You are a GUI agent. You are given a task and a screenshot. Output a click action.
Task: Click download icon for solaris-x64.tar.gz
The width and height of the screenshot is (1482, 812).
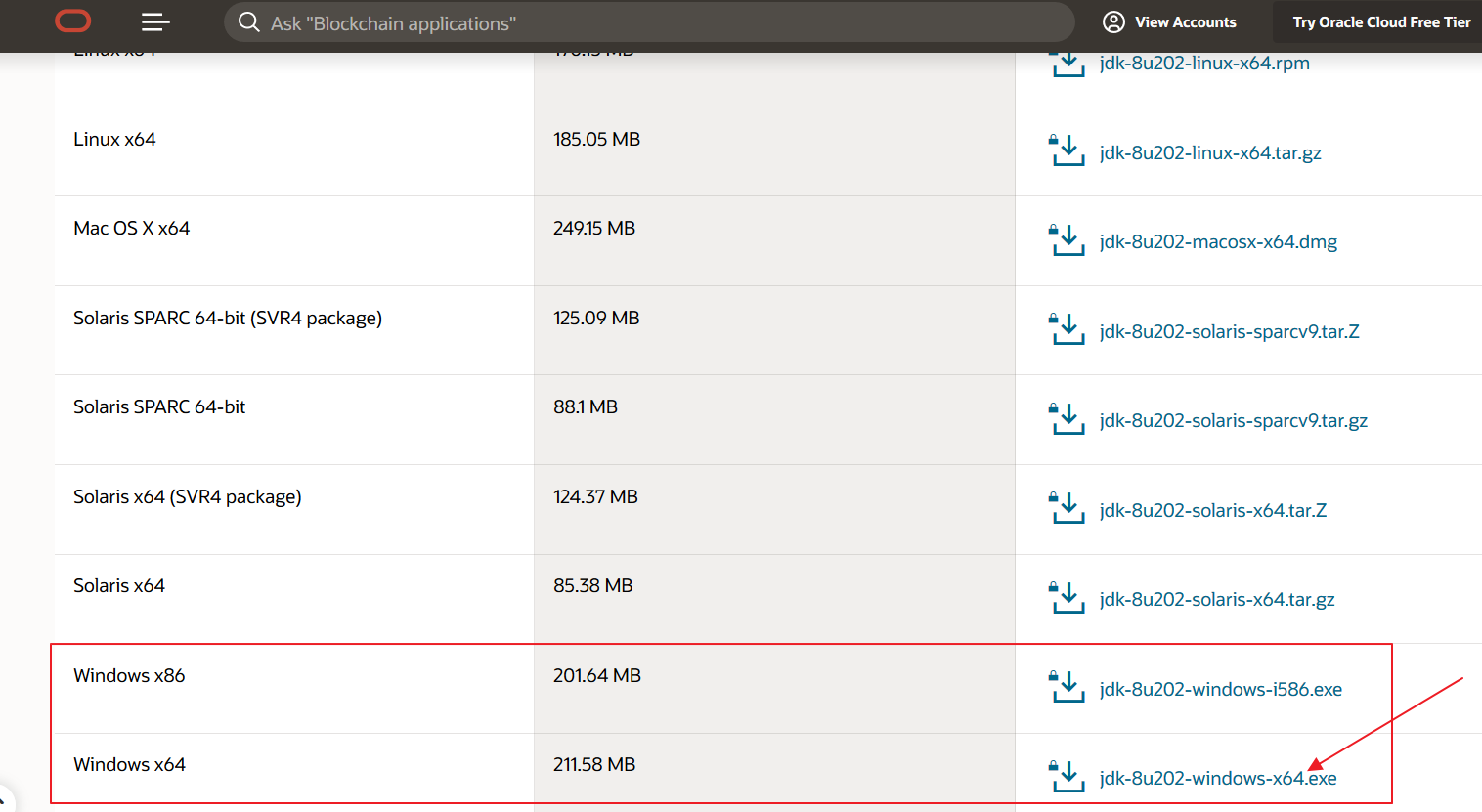(x=1067, y=598)
